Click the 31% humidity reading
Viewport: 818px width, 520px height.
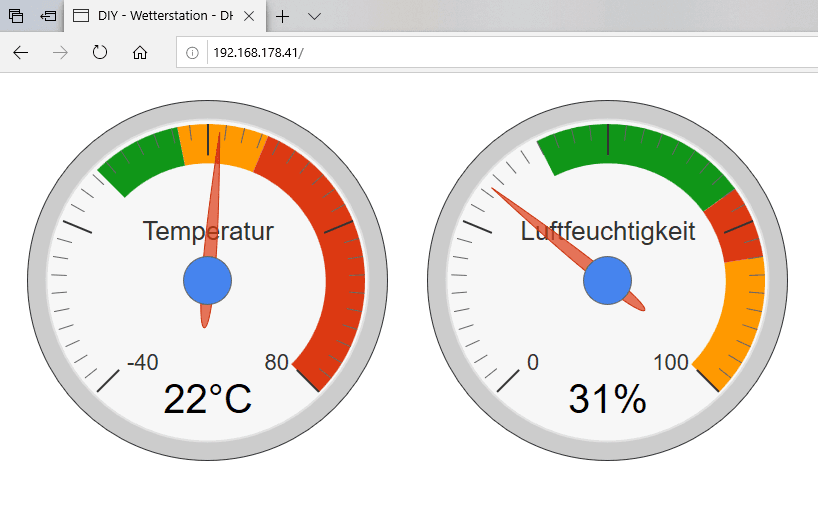coord(608,400)
